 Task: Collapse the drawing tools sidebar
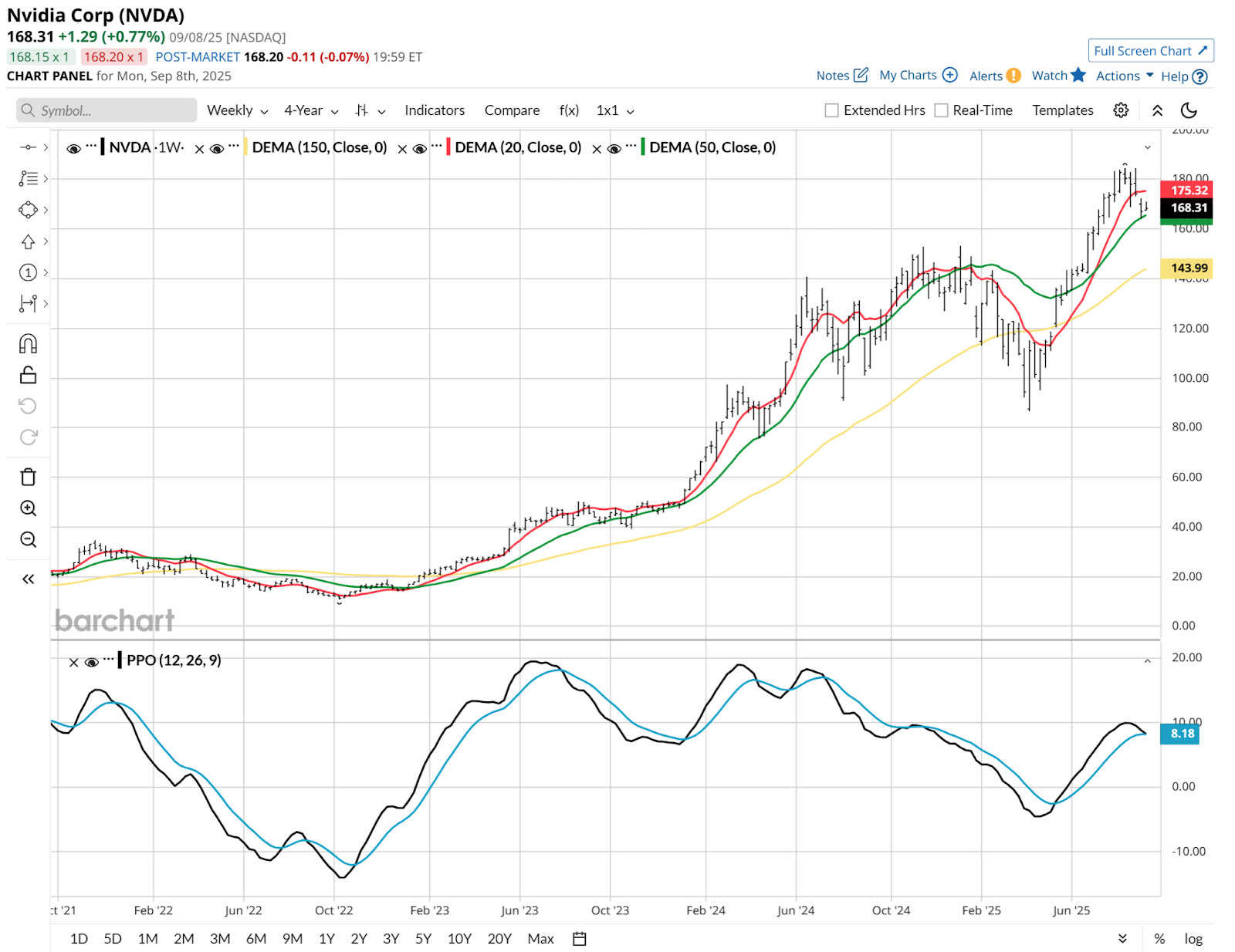click(x=28, y=579)
